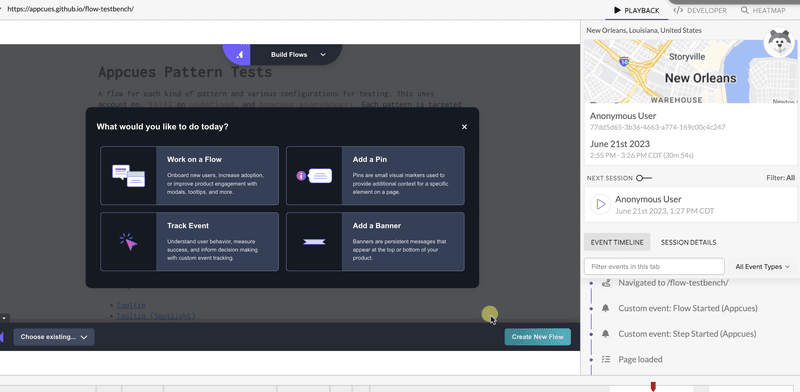The height and width of the screenshot is (392, 800).
Task: Click the navigation icon beside Navigated event
Action: (x=606, y=283)
